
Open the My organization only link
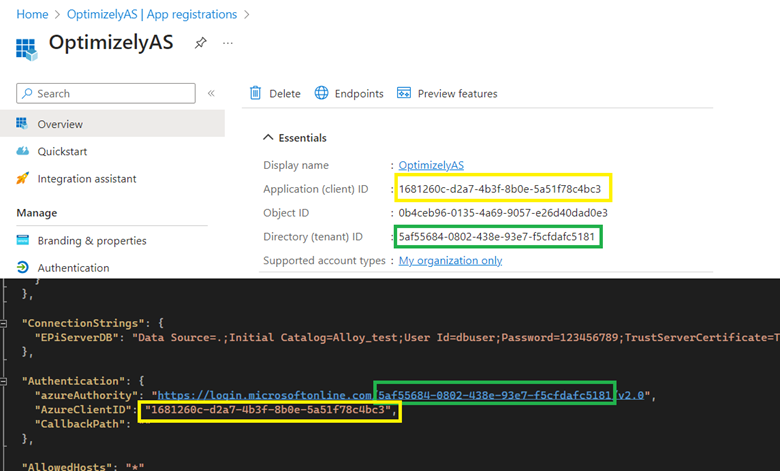click(x=450, y=261)
